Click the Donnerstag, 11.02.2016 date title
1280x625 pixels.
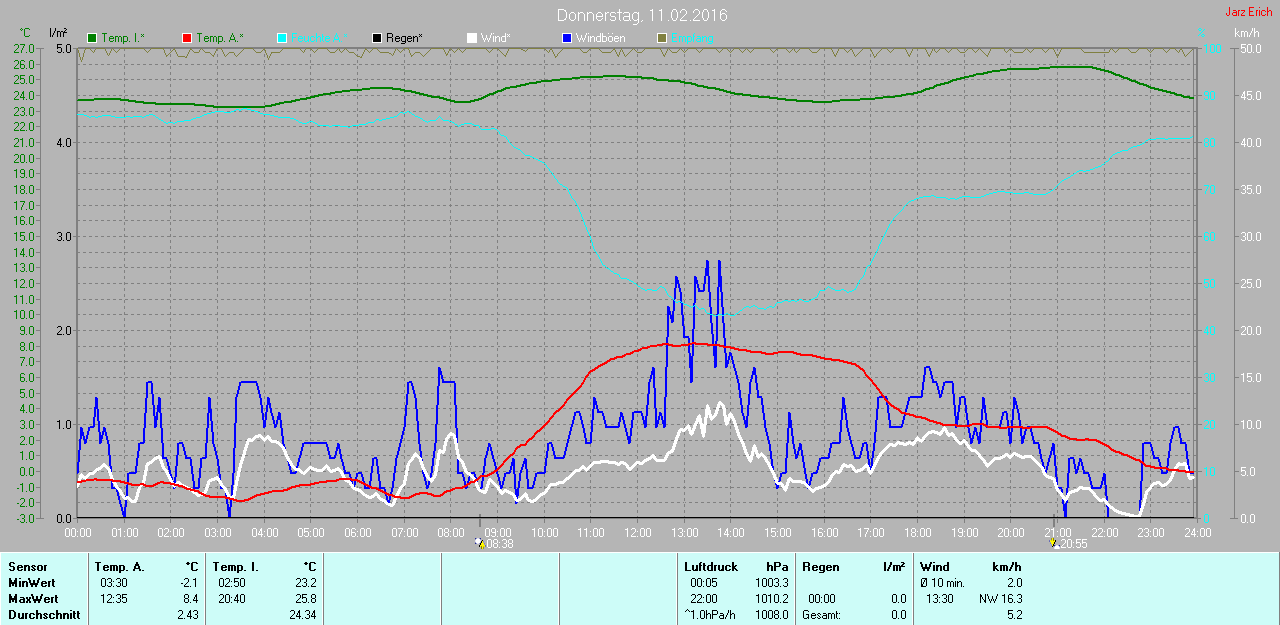pyautogui.click(x=642, y=16)
